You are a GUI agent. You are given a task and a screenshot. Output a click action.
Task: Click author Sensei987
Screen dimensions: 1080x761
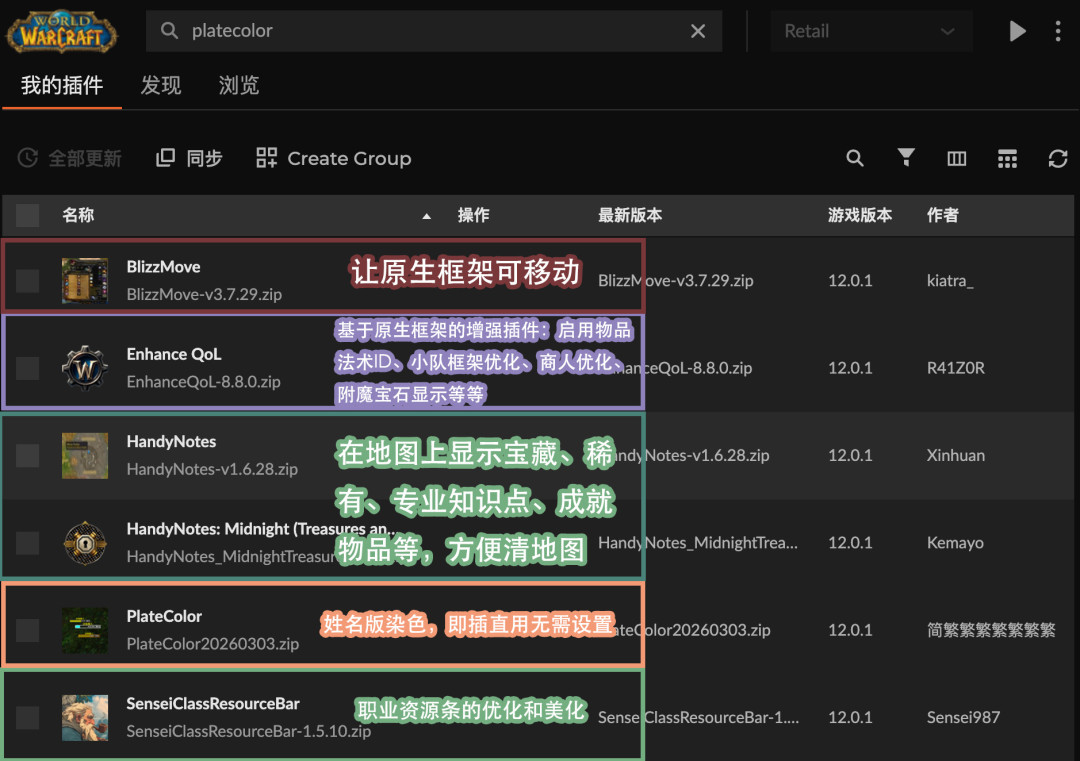coord(963,718)
